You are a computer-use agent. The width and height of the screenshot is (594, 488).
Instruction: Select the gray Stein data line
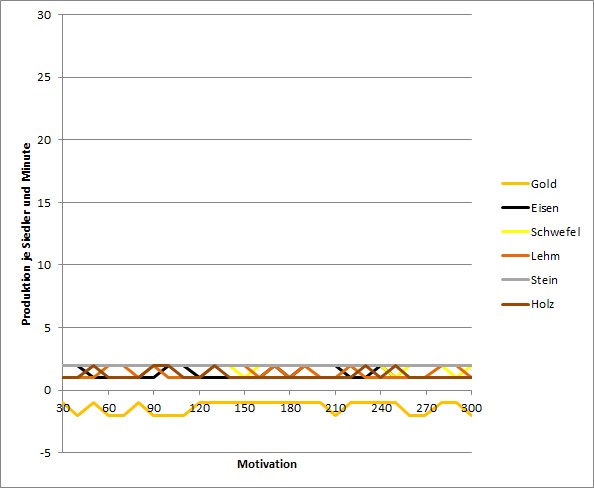coord(267,365)
